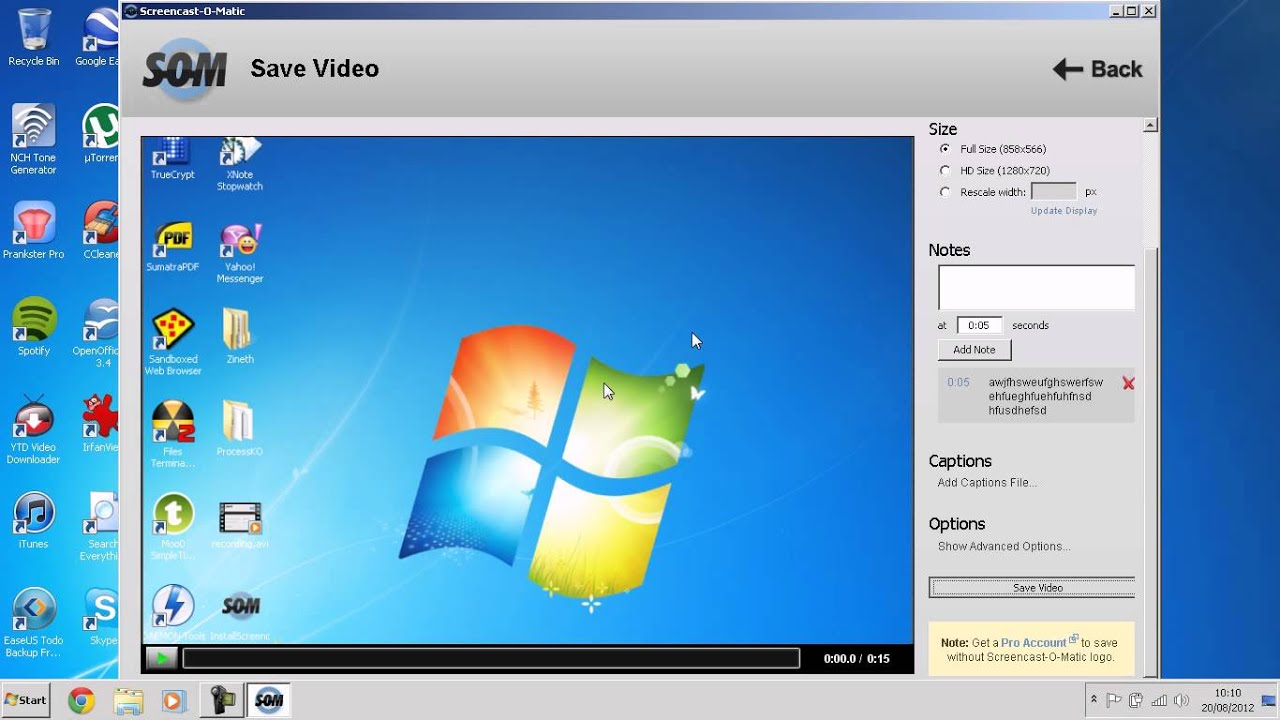
Task: Click the SOM logo
Action: coord(185,69)
